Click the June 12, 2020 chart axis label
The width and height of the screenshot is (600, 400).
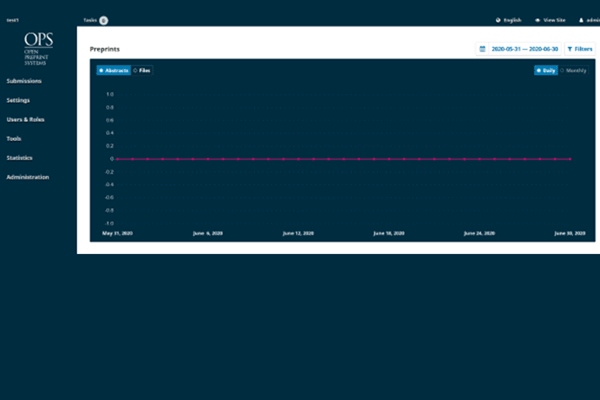(297, 232)
